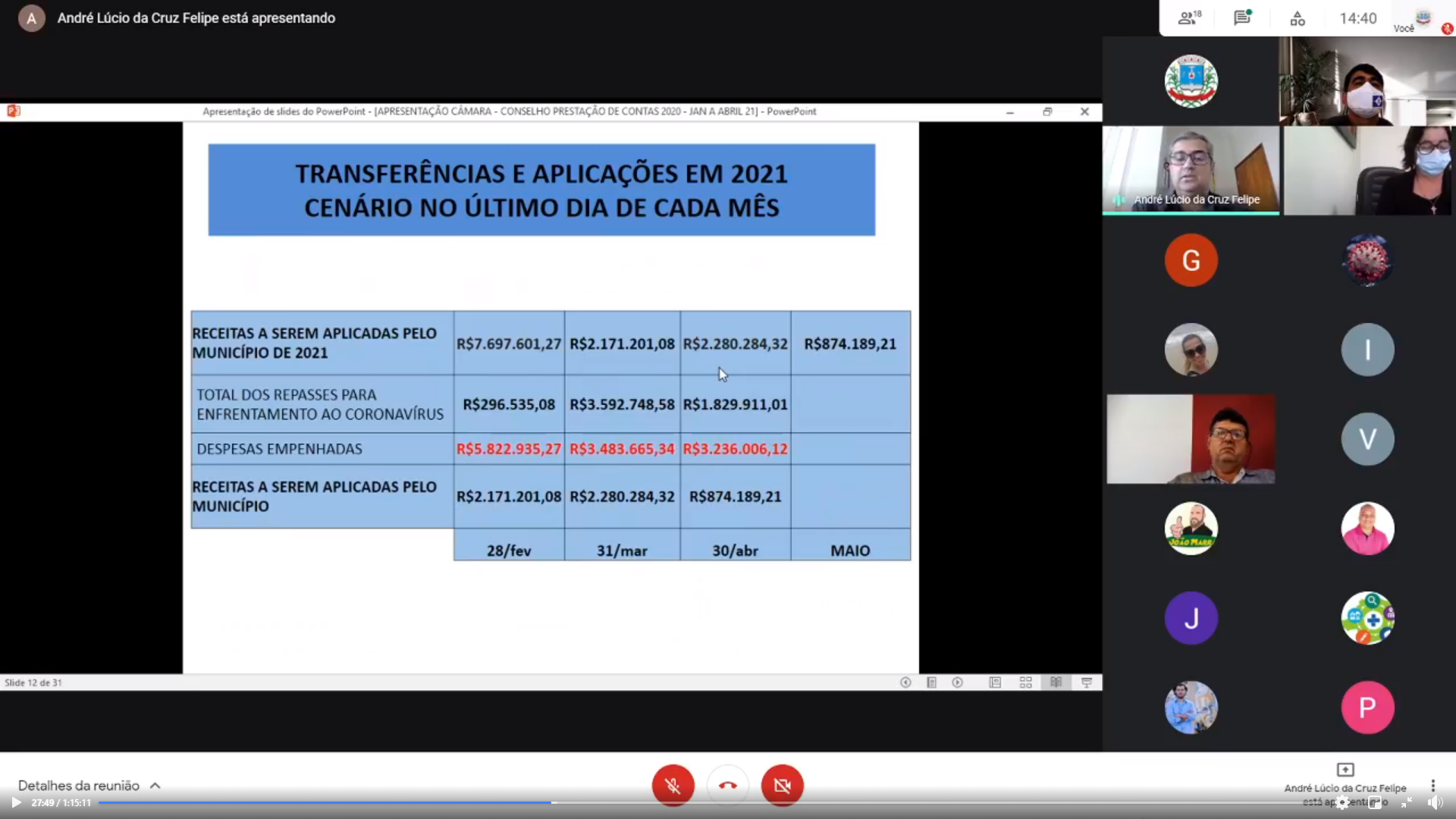Select the Reading View icon
This screenshot has height=819, width=1456.
tap(1056, 682)
